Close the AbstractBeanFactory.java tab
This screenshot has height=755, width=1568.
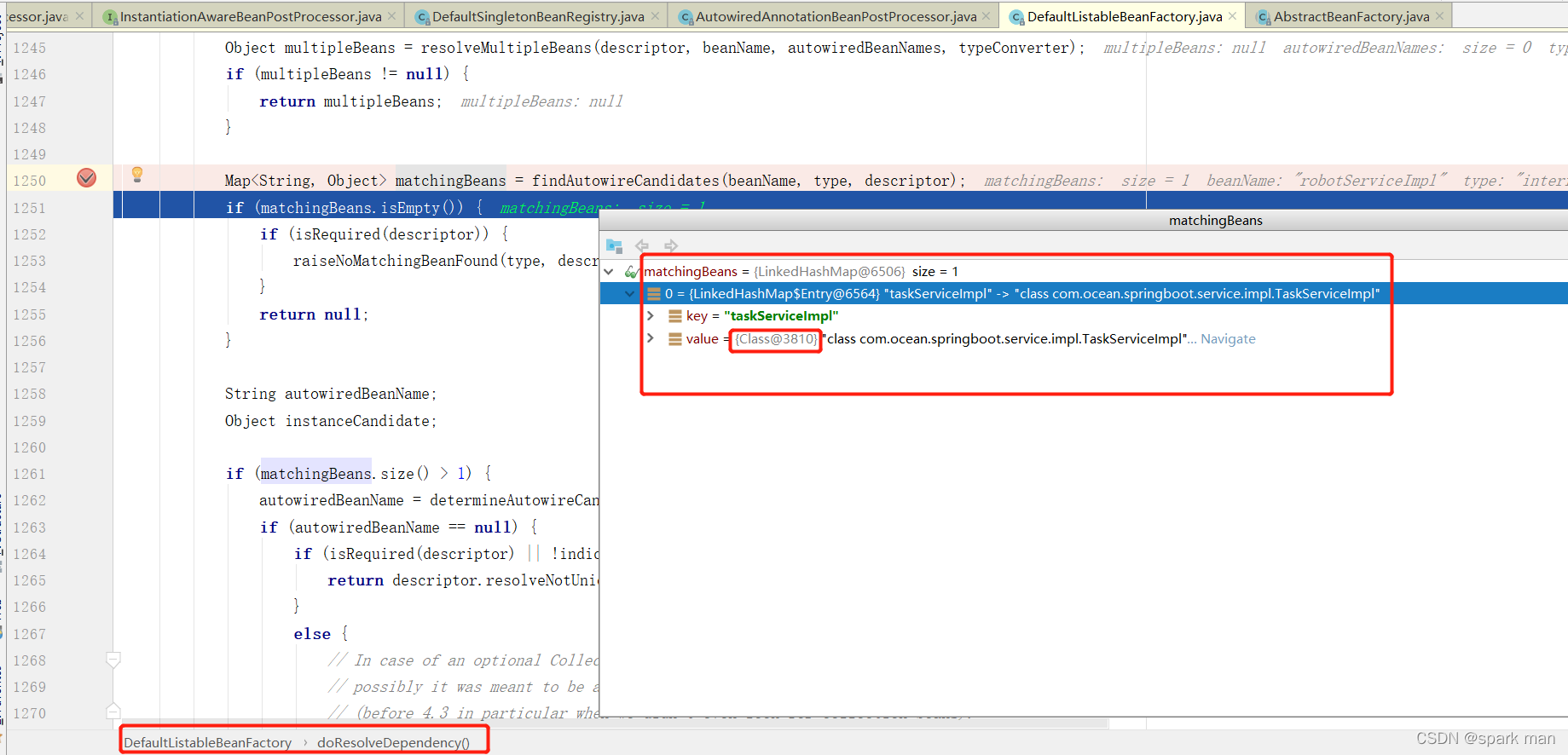(x=1440, y=16)
